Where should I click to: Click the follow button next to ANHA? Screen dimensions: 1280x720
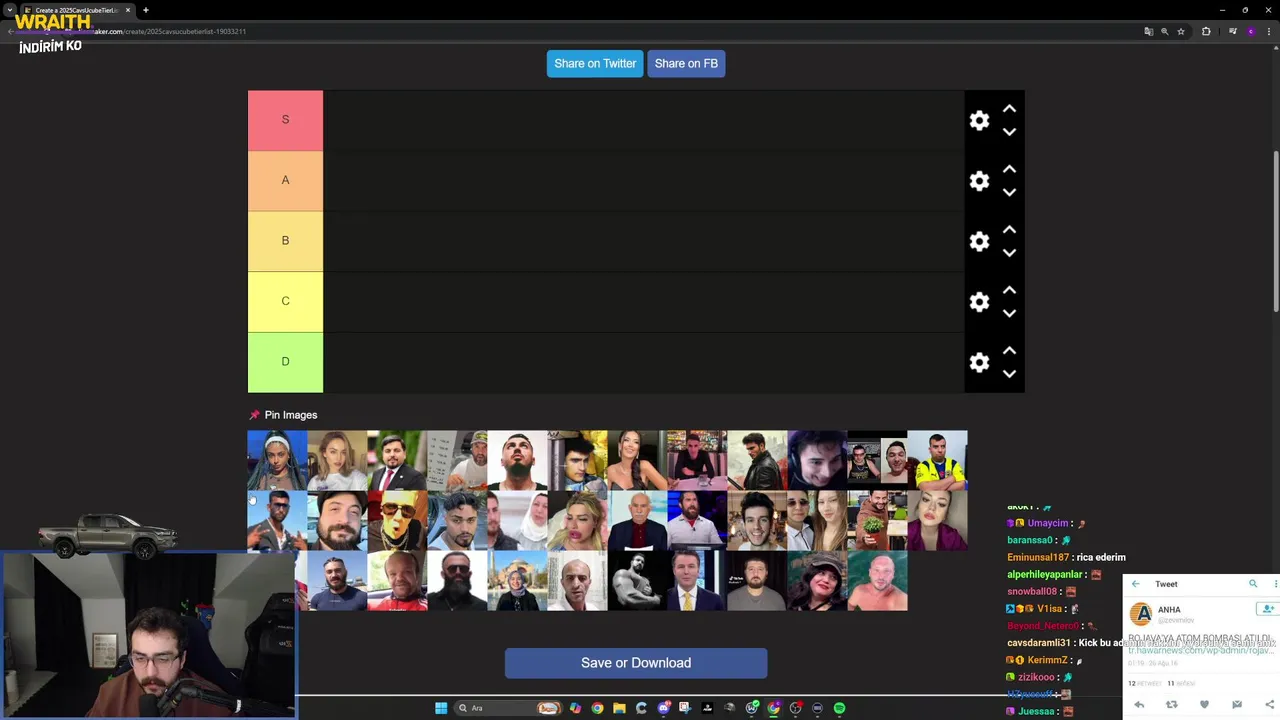pyautogui.click(x=1267, y=609)
